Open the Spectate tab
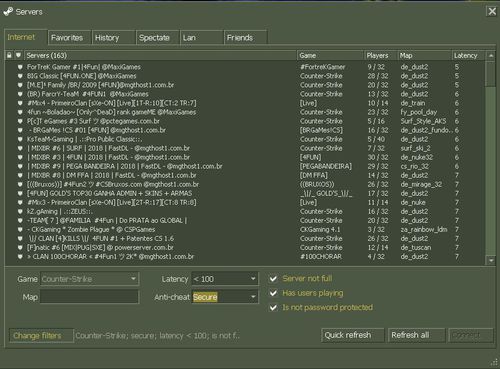The width and height of the screenshot is (500, 369). [158, 38]
